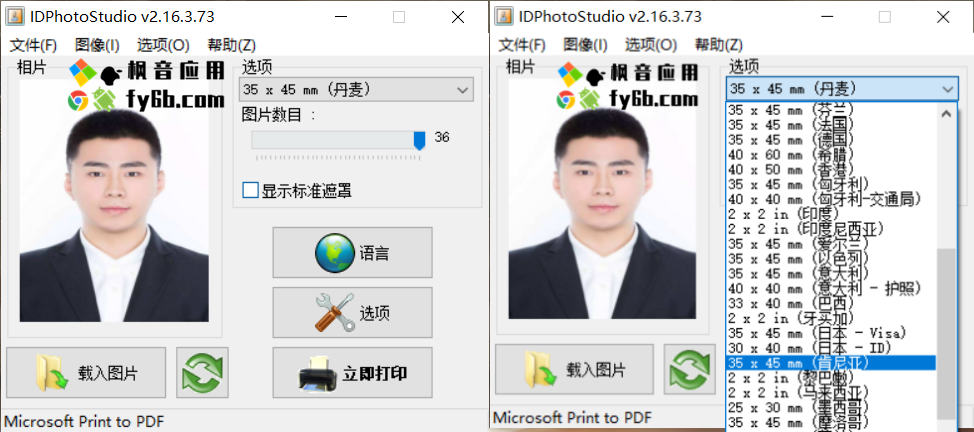Click 载入图片 folder button in left window
Screen dimensions: 974x432
pos(86,373)
